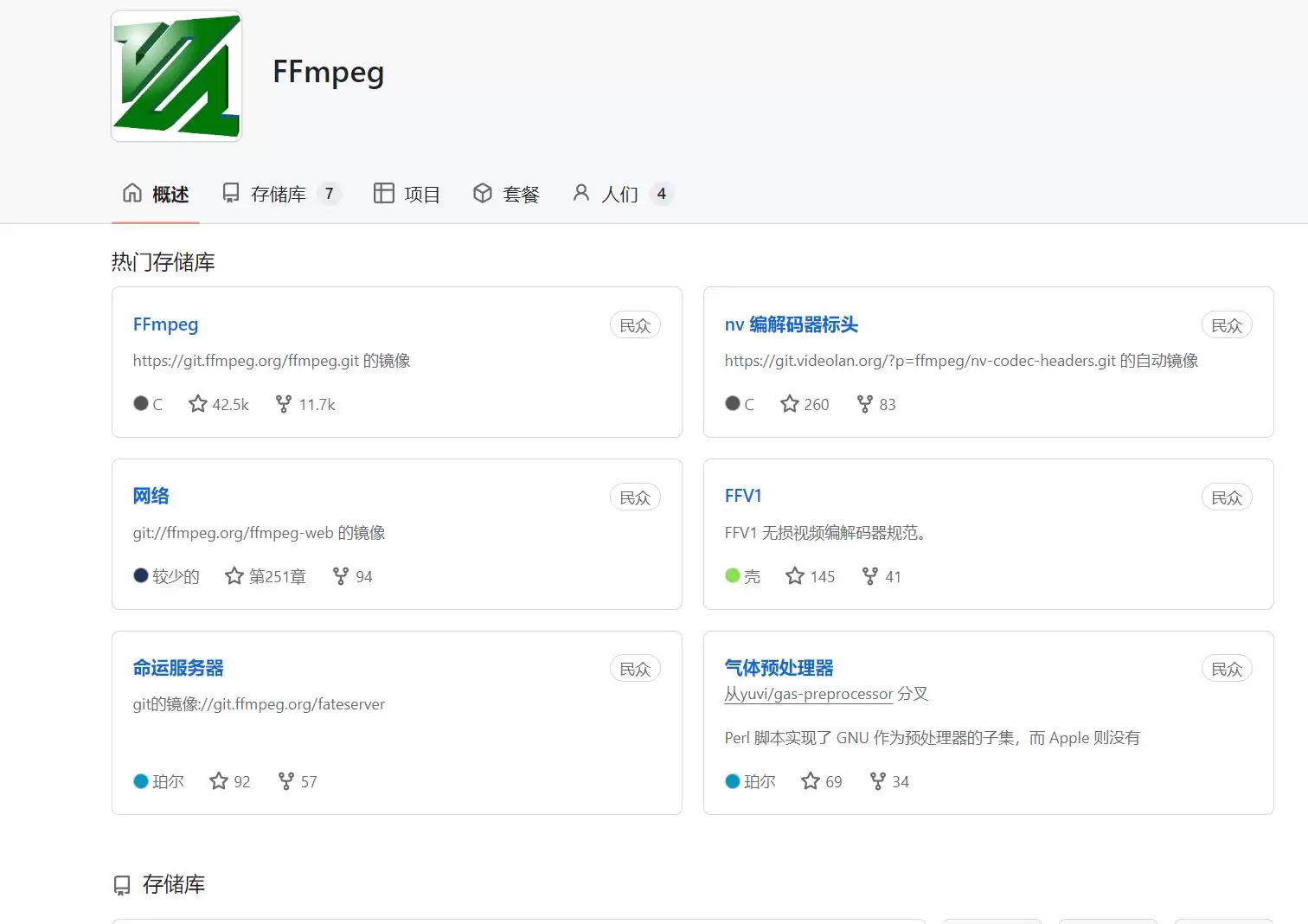This screenshot has height=924, width=1308.
Task: Open the FFV1 repository link
Action: tap(743, 496)
